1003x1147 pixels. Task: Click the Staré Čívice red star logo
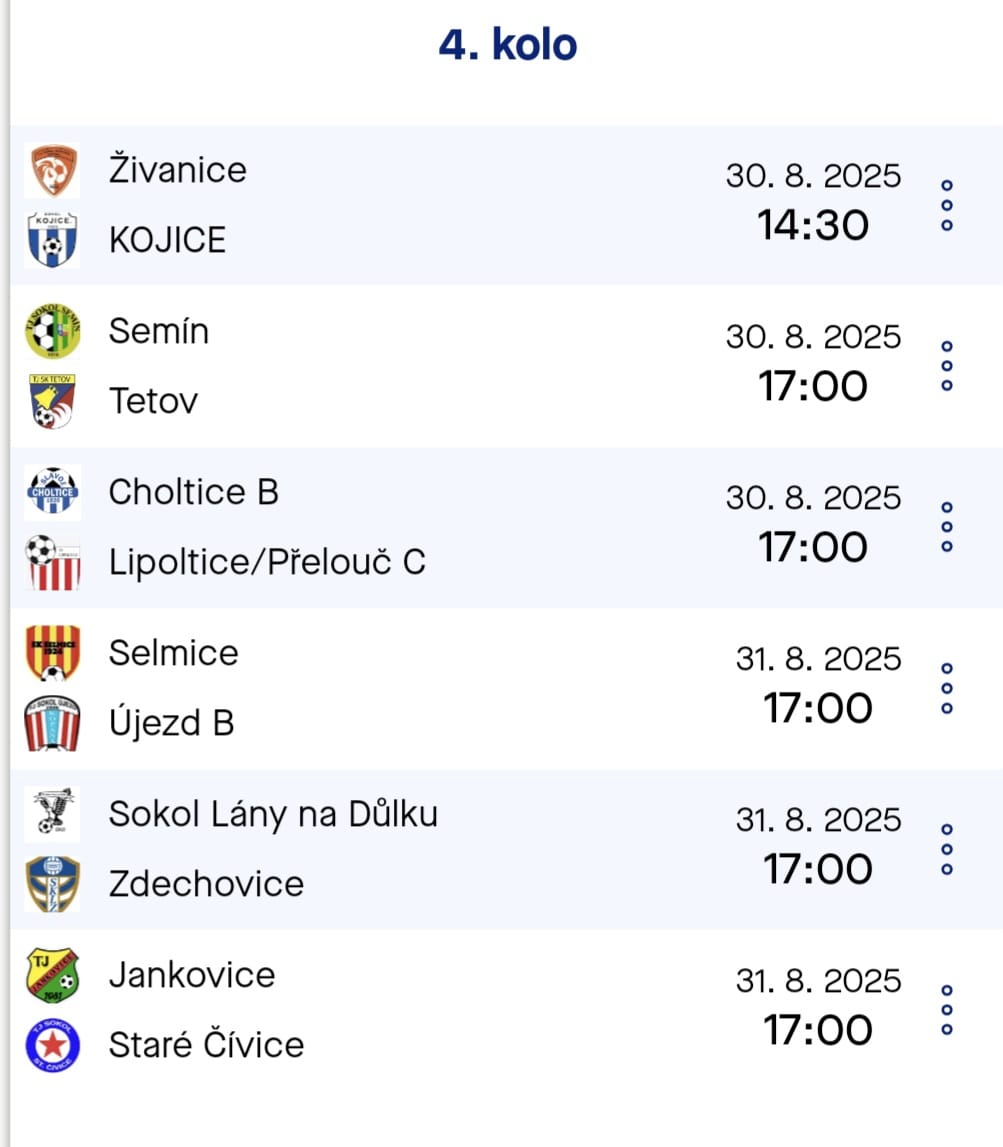click(53, 1045)
